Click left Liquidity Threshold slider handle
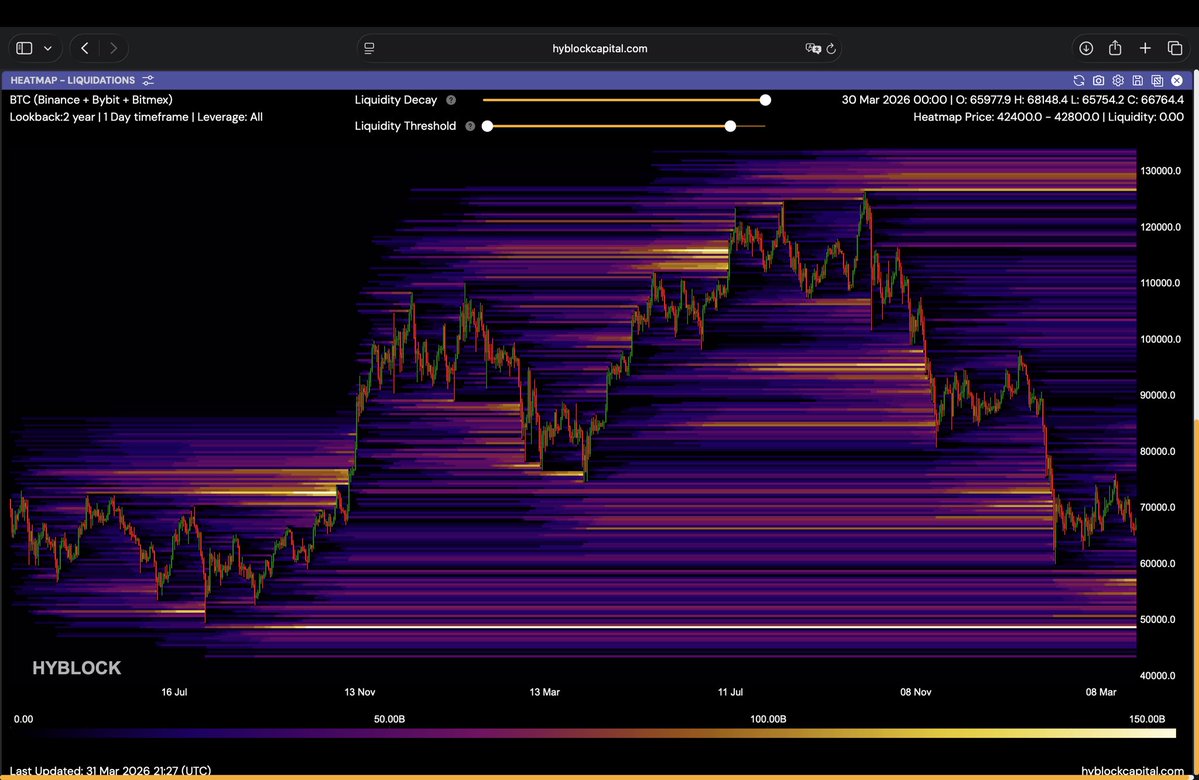1199x780 pixels. [x=487, y=126]
